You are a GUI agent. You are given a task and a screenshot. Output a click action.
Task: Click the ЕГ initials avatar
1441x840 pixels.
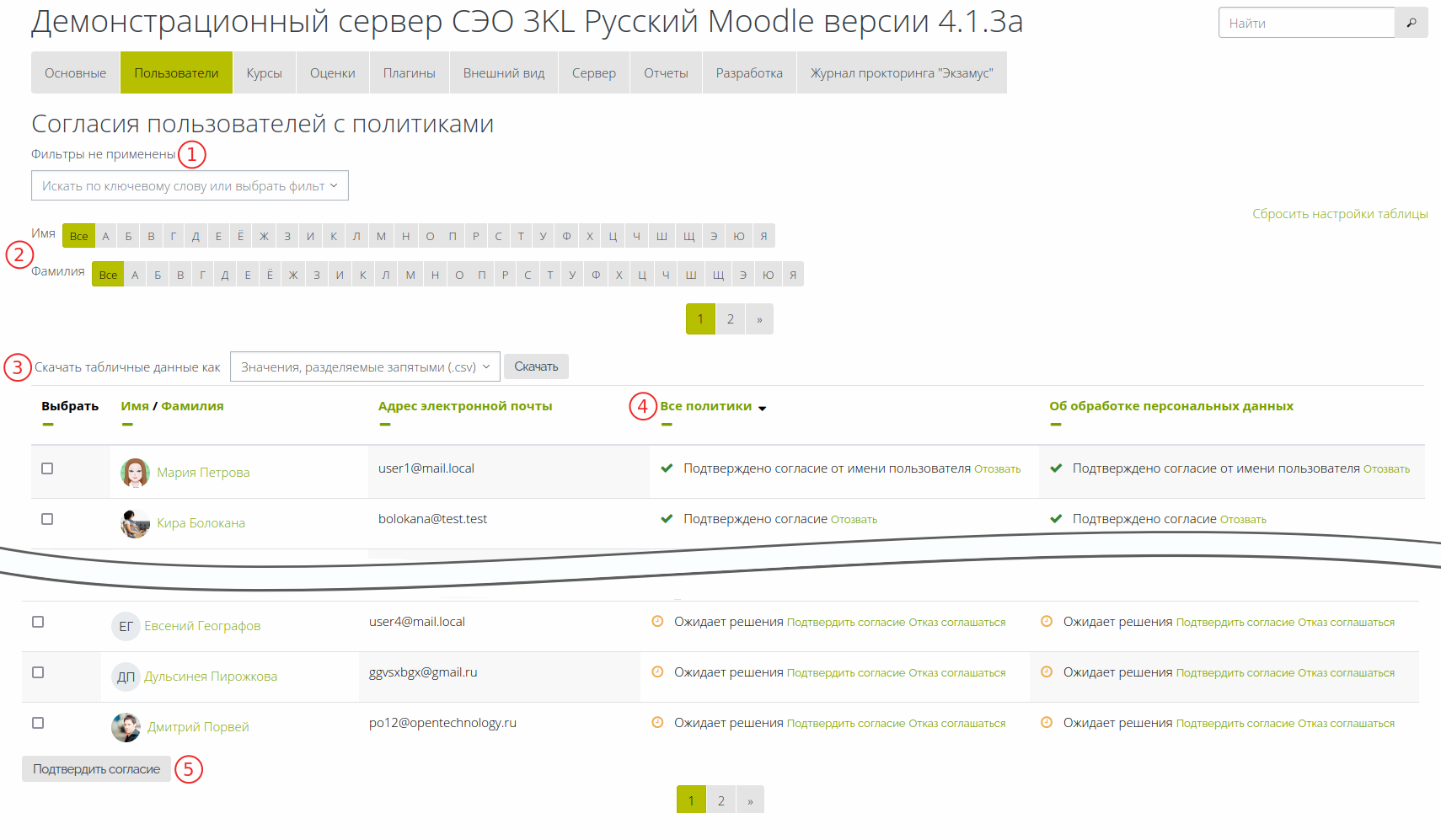tap(126, 626)
